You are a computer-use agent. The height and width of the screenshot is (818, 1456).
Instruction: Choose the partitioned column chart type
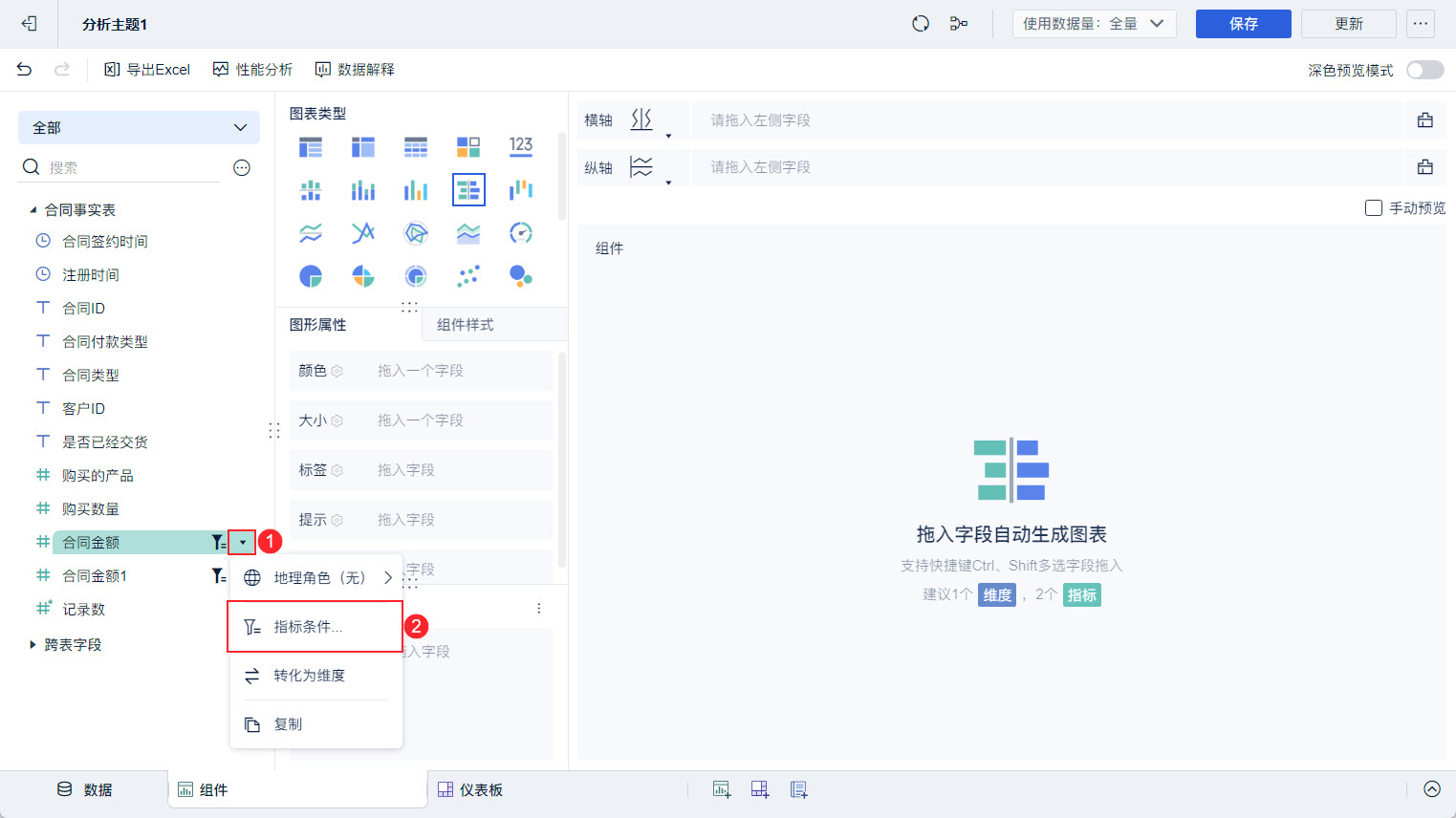(x=311, y=190)
